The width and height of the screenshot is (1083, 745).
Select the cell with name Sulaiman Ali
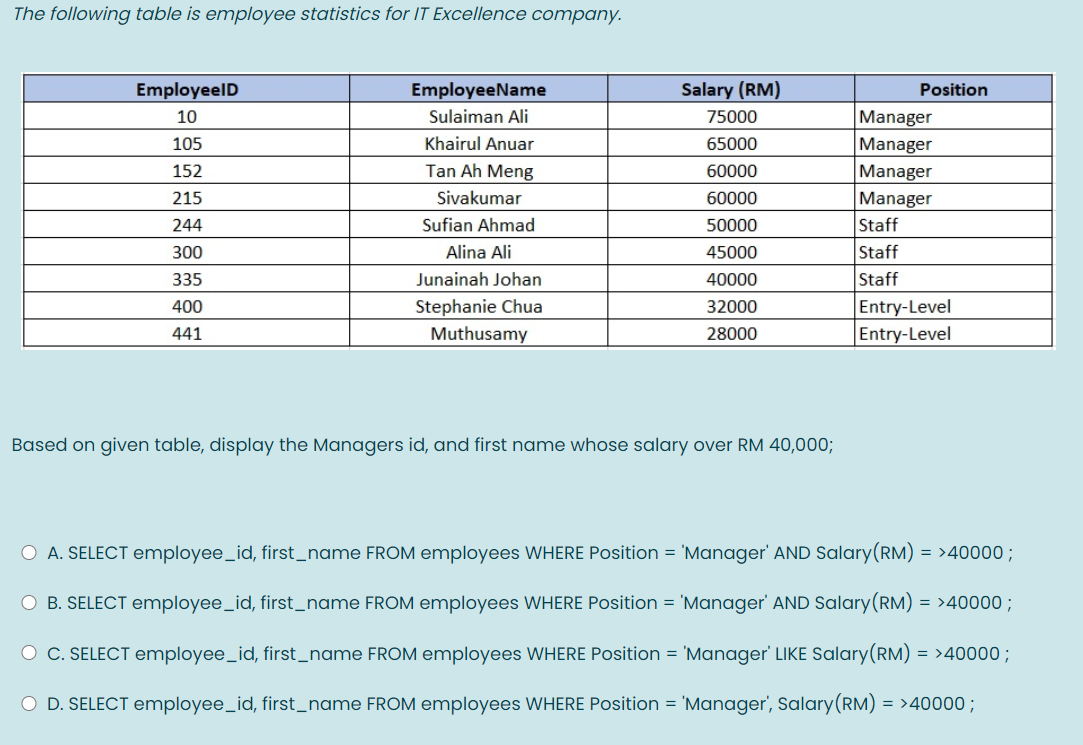(x=479, y=116)
